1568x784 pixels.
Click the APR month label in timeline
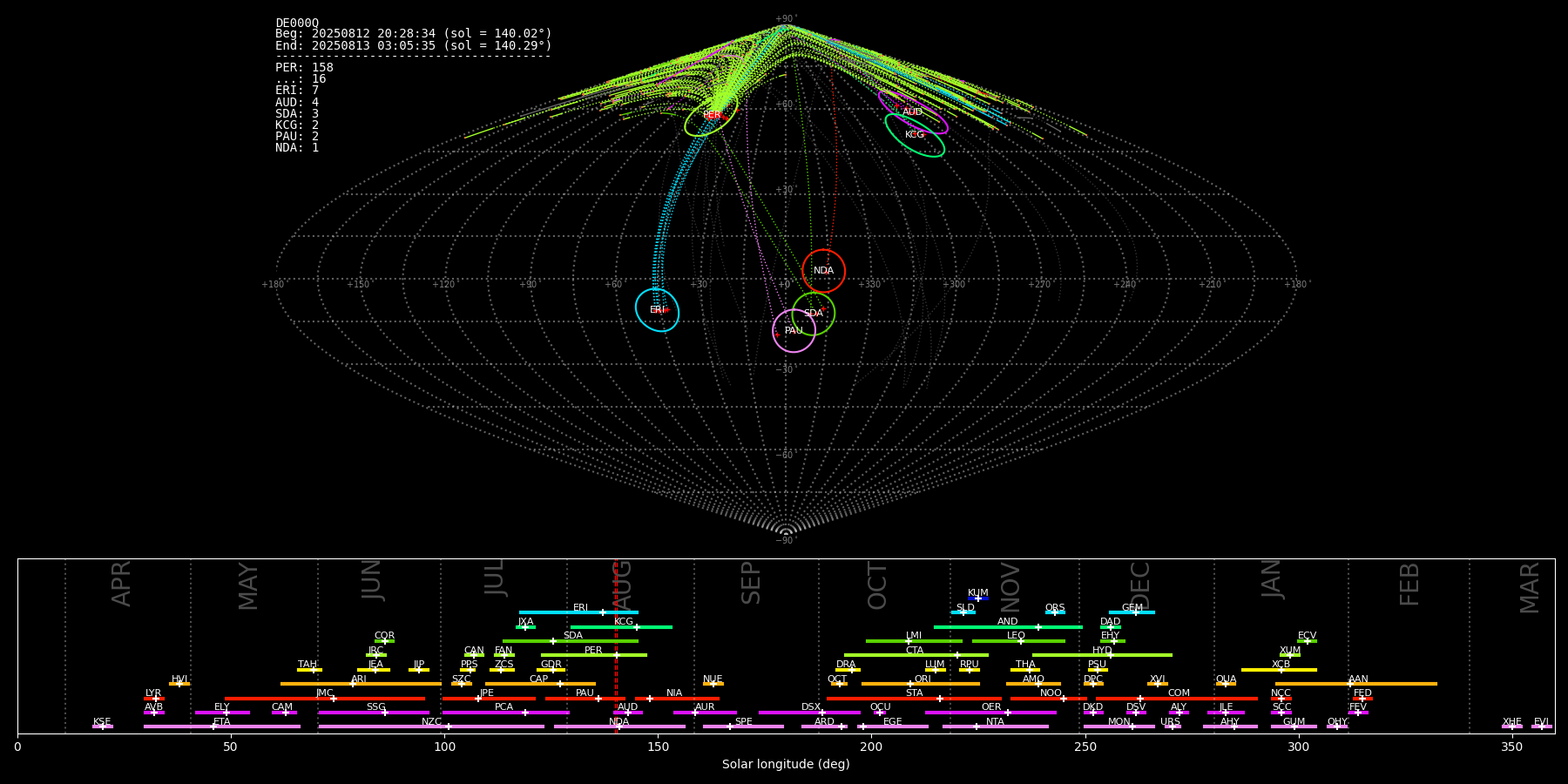(x=121, y=584)
